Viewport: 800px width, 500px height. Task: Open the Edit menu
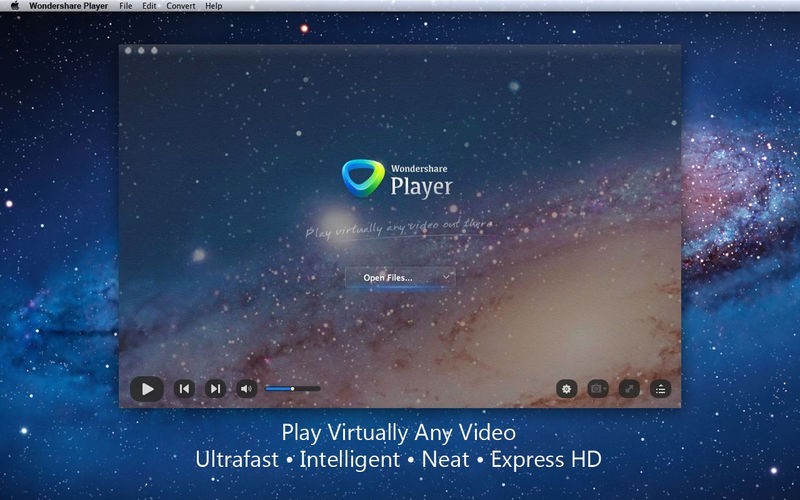point(149,6)
